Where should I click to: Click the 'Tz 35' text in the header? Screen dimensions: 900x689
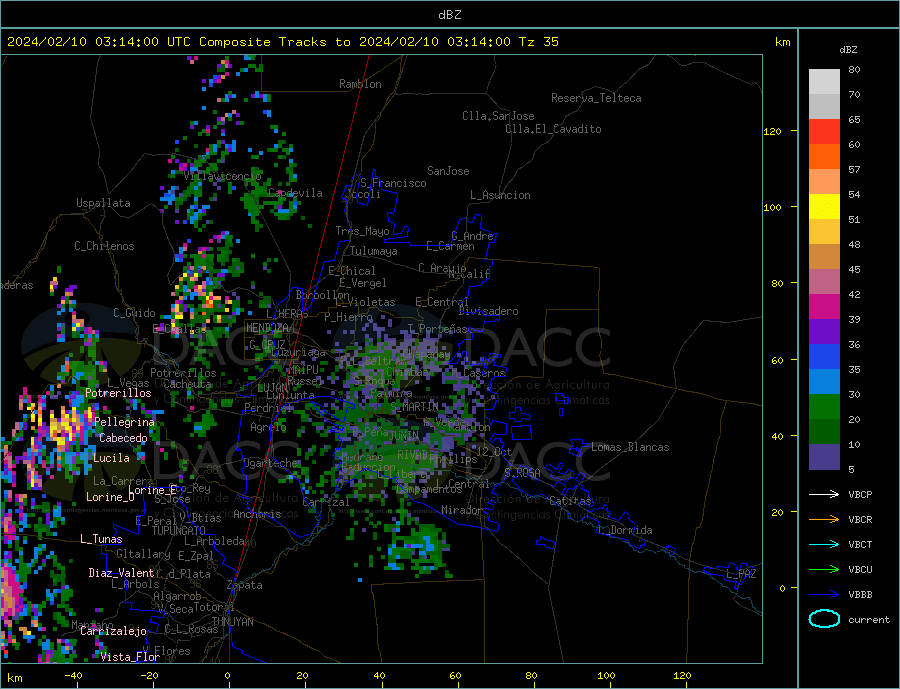[538, 42]
